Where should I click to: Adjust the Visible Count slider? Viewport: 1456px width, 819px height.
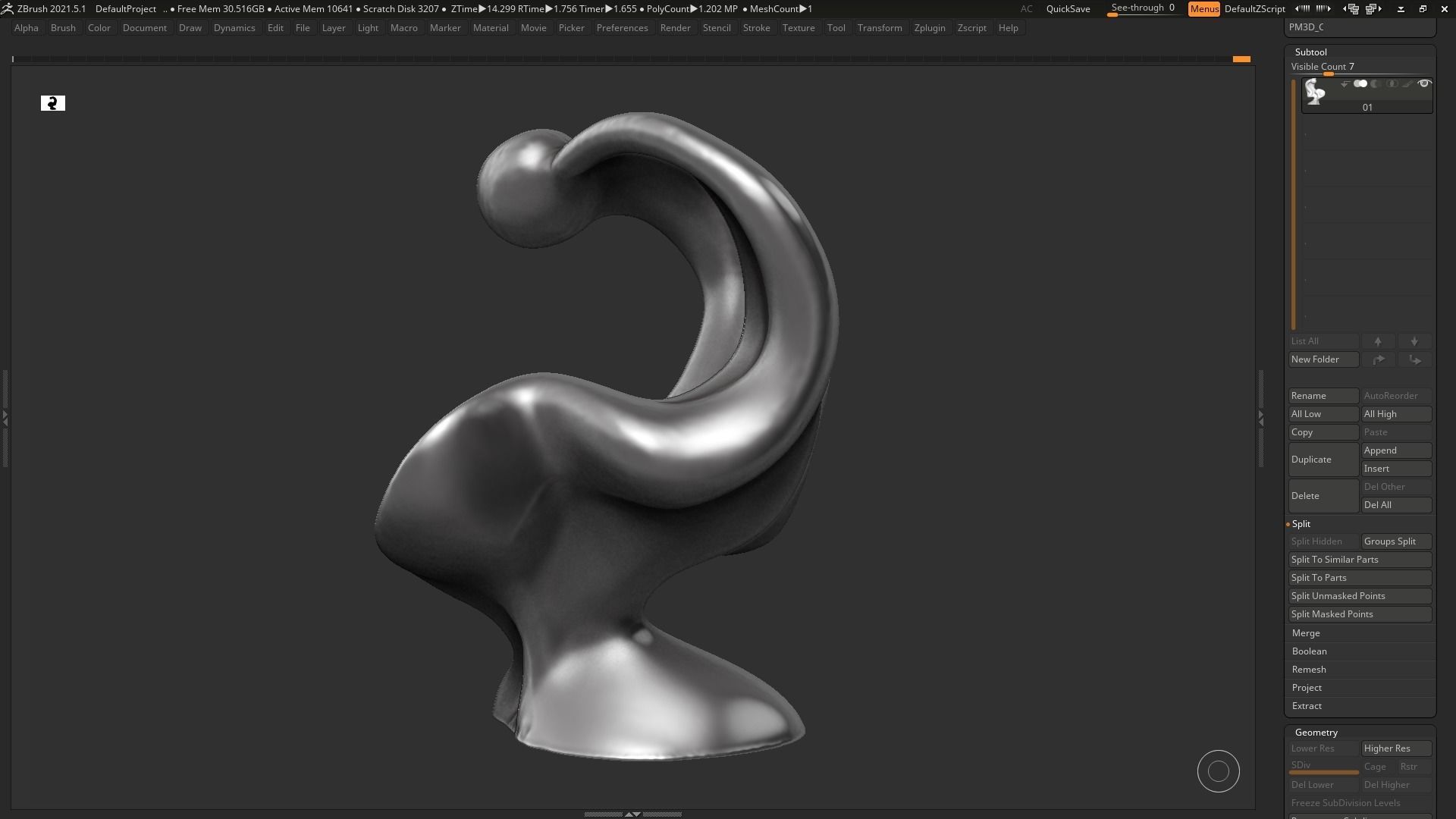(x=1360, y=67)
